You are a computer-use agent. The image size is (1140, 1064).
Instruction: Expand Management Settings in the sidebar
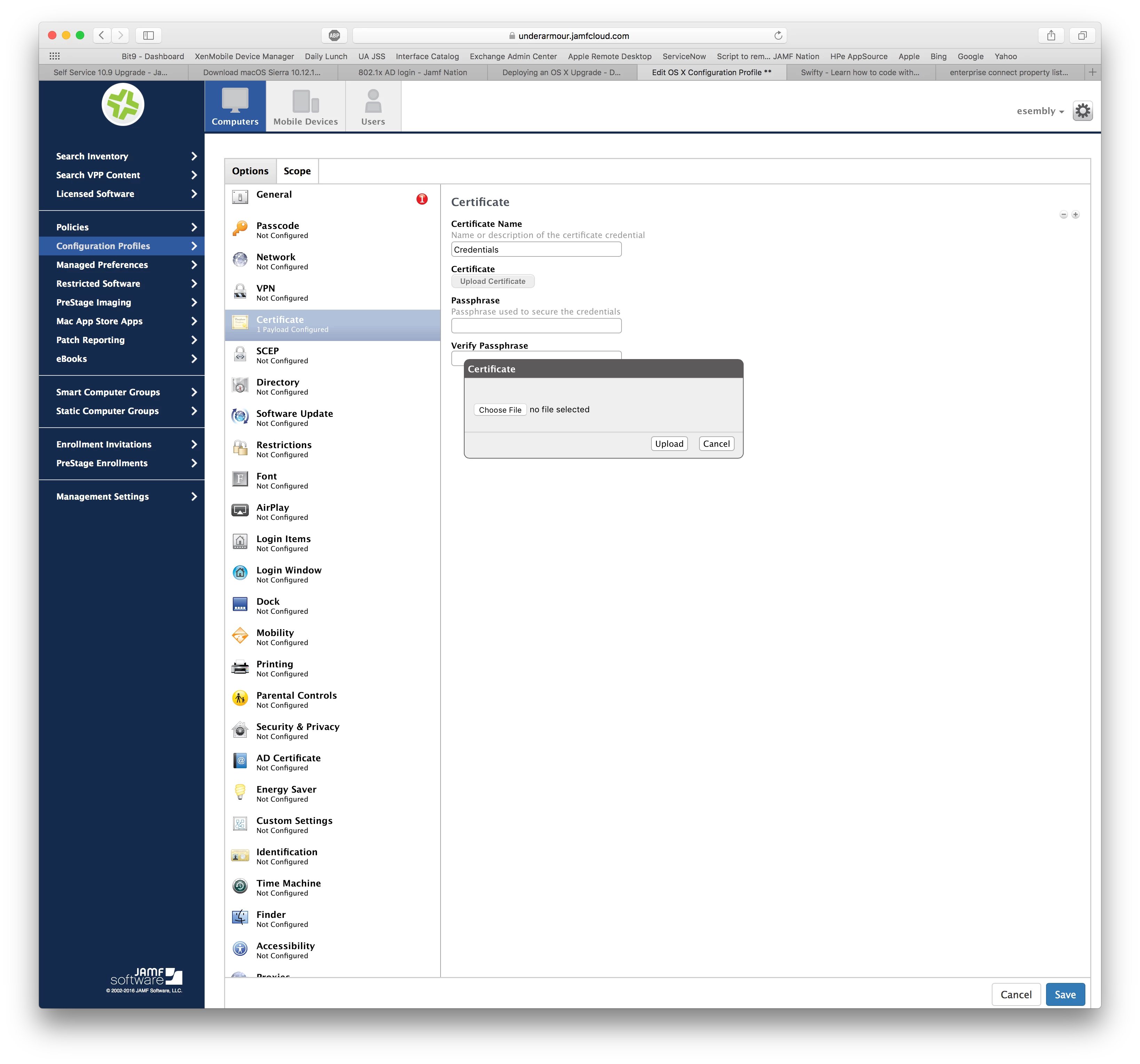pyautogui.click(x=194, y=497)
